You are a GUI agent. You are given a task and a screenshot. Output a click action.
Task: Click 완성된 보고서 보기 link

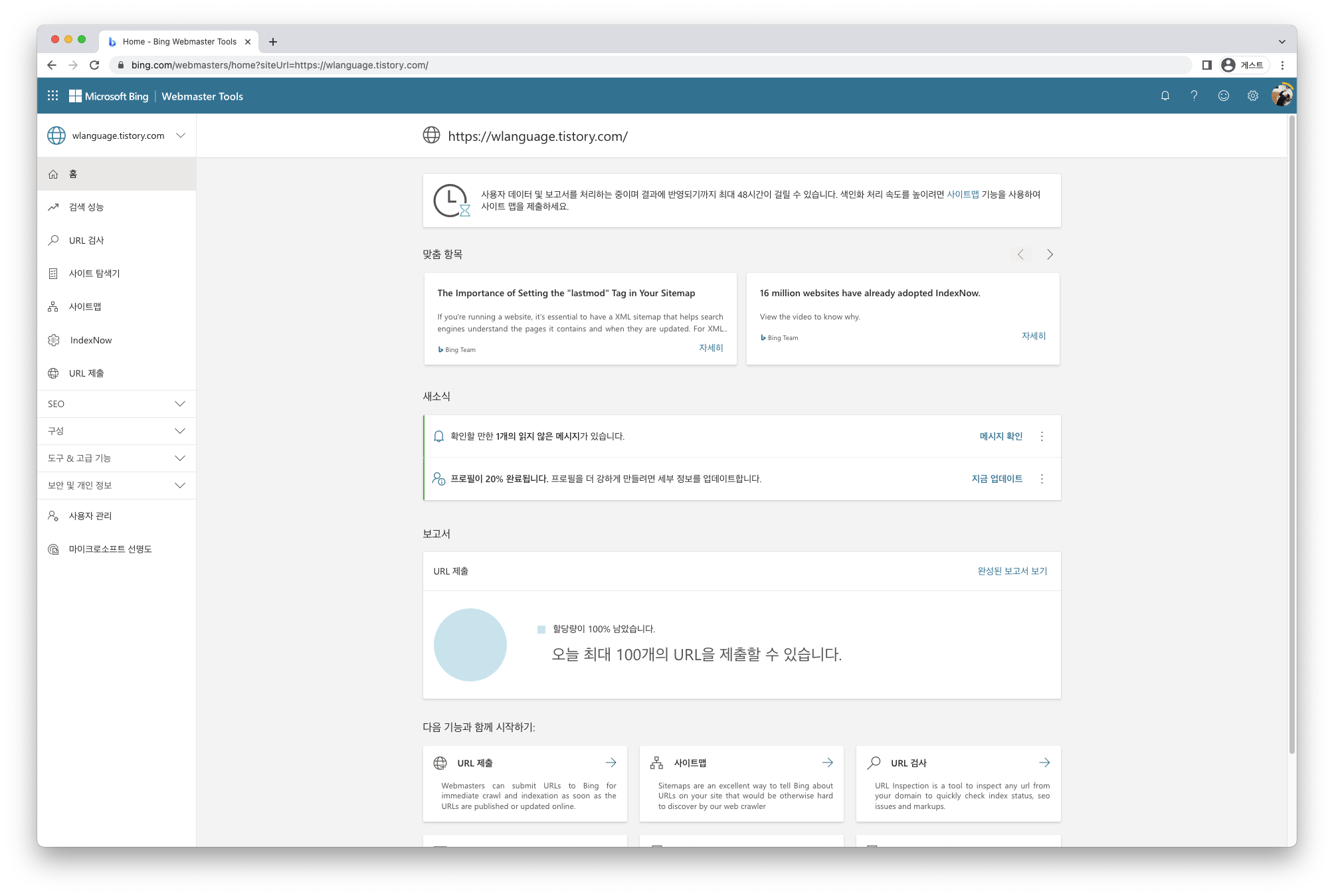pyautogui.click(x=1012, y=571)
